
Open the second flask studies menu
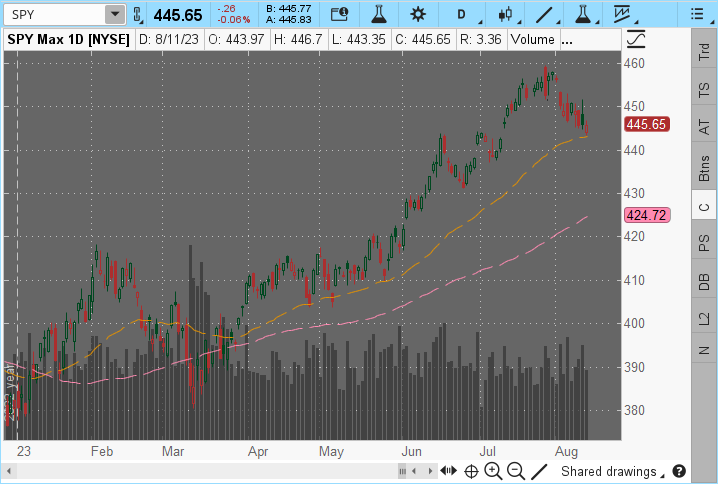click(x=585, y=15)
